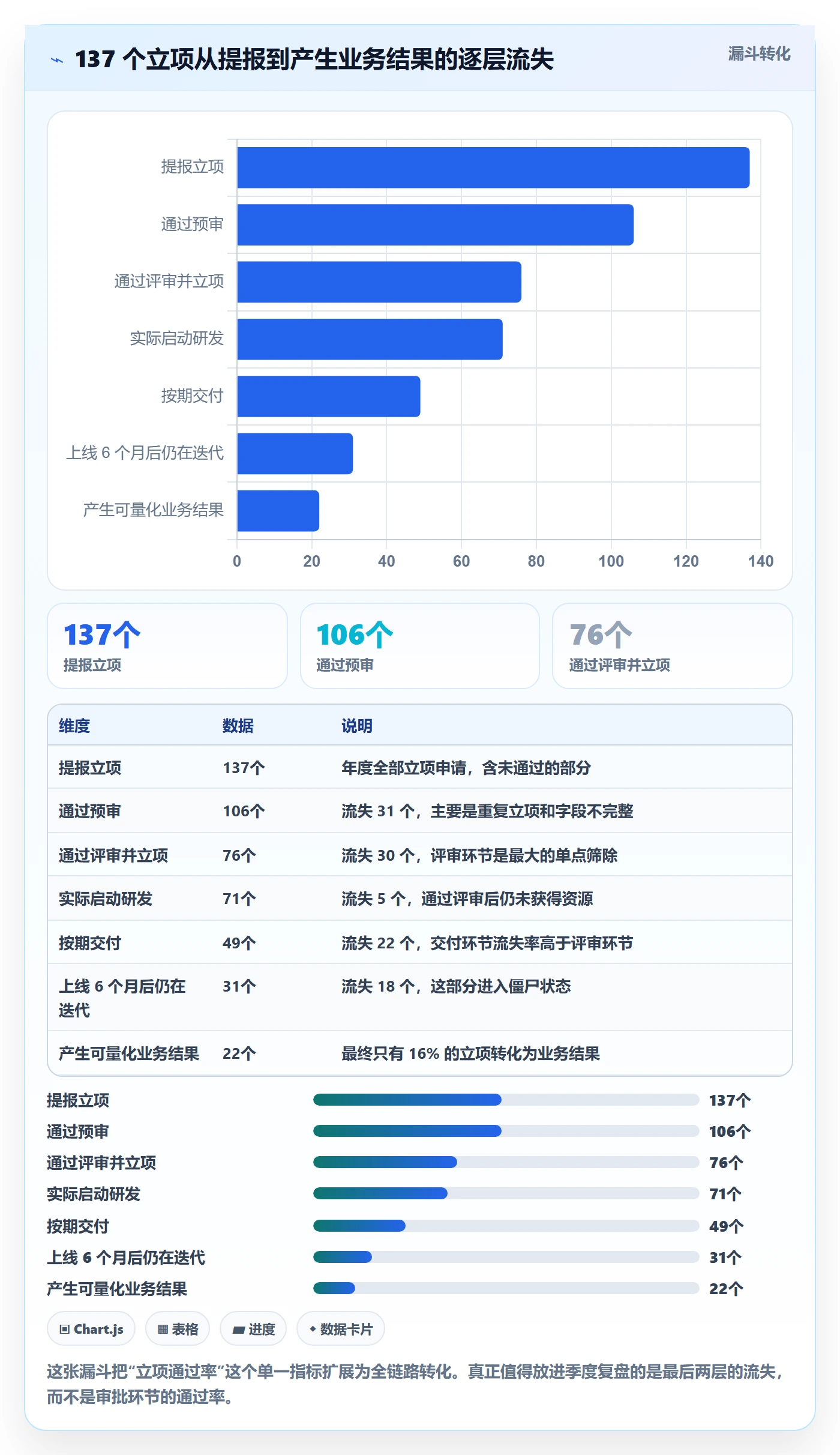The width and height of the screenshot is (840, 1455).
Task: Click progress value 137个
Action: 730,1100
